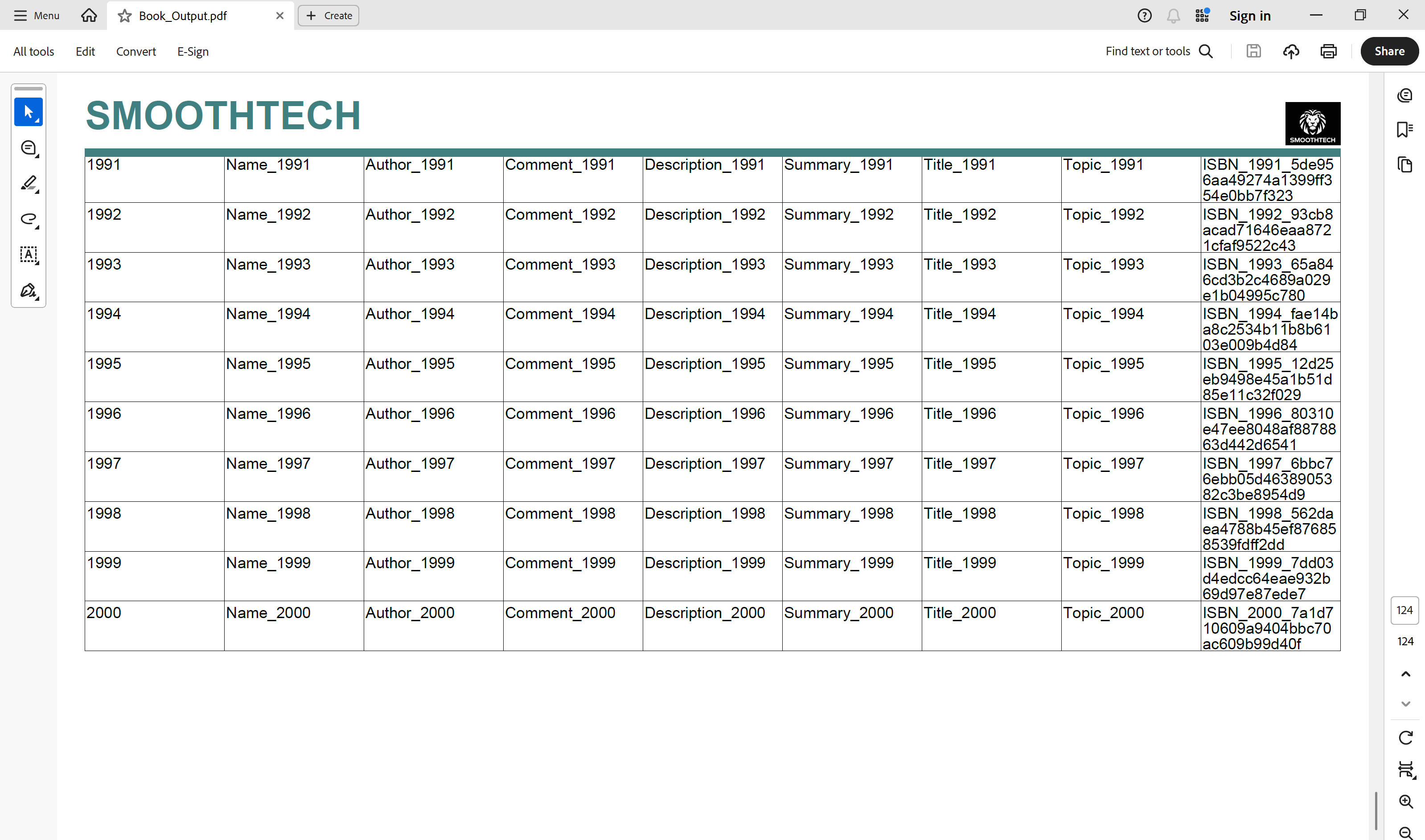The height and width of the screenshot is (840, 1425).
Task: Click the Print file icon
Action: tap(1328, 52)
